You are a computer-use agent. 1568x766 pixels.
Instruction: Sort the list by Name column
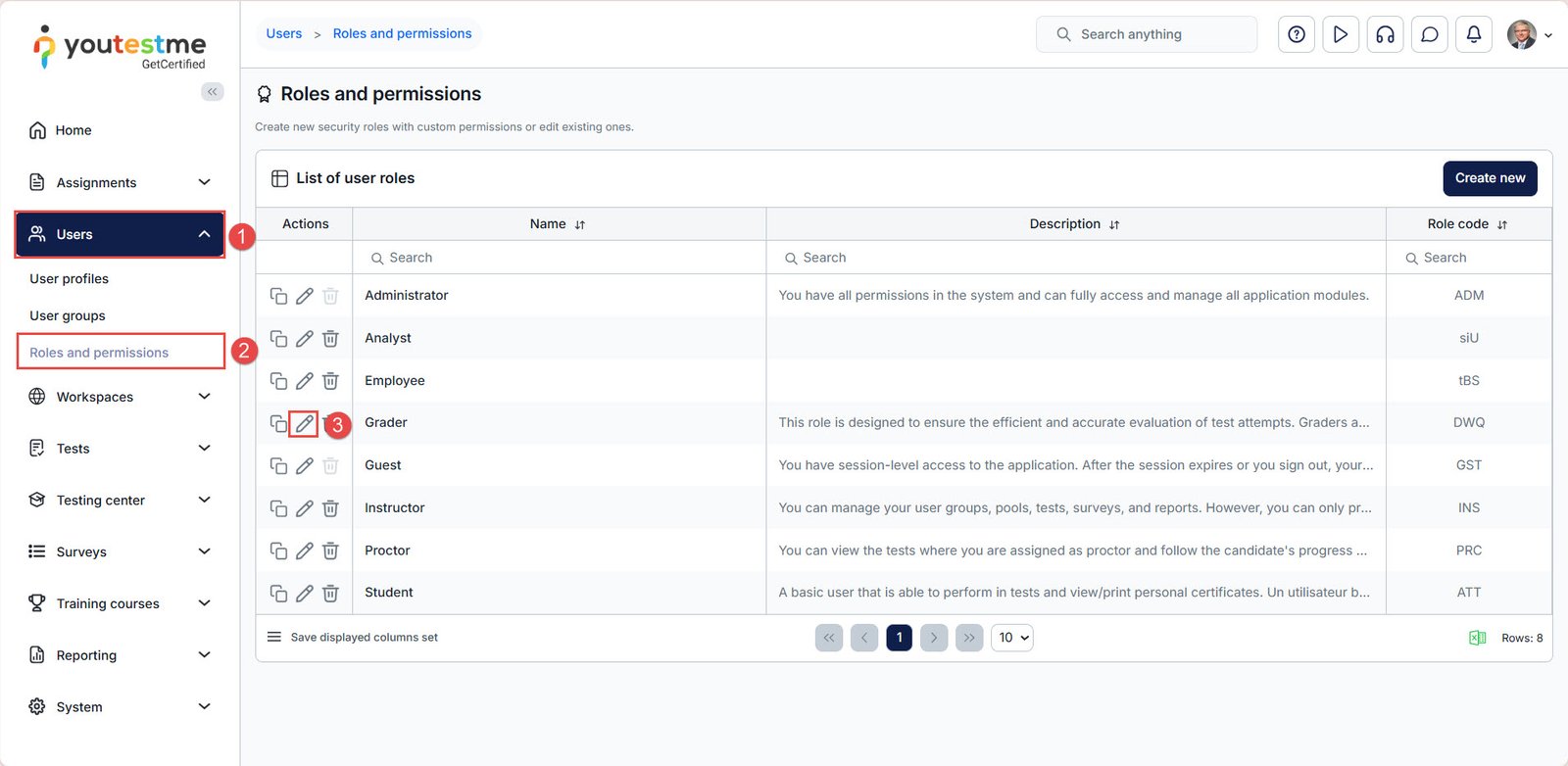click(579, 224)
